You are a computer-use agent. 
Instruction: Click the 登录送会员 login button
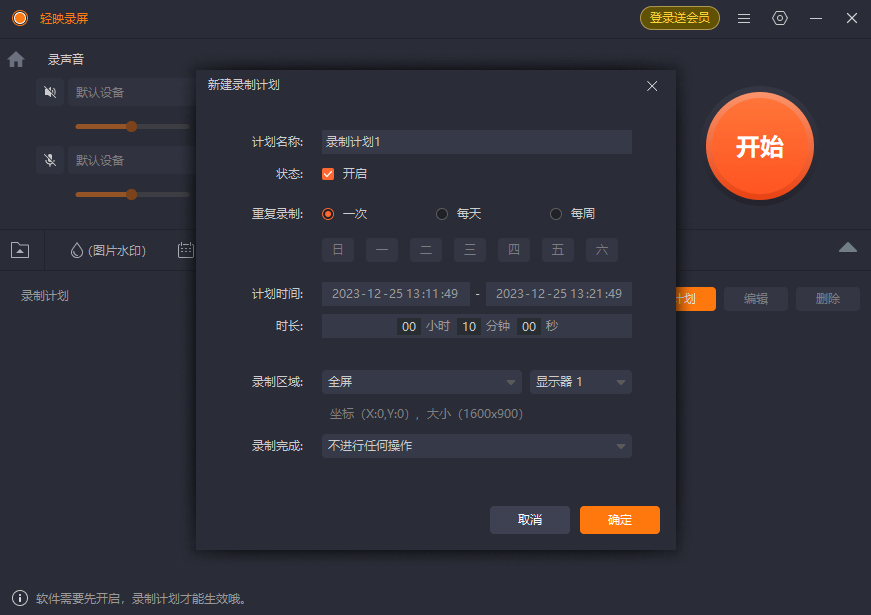click(680, 17)
